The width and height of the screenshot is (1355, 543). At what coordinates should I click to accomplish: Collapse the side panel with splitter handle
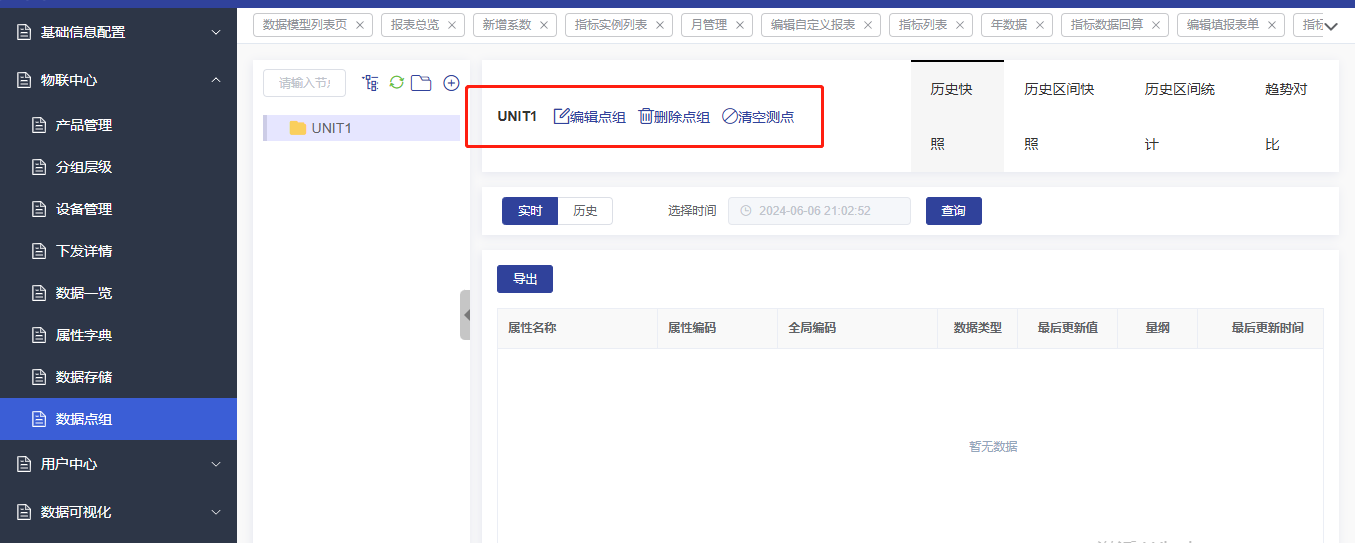click(465, 315)
